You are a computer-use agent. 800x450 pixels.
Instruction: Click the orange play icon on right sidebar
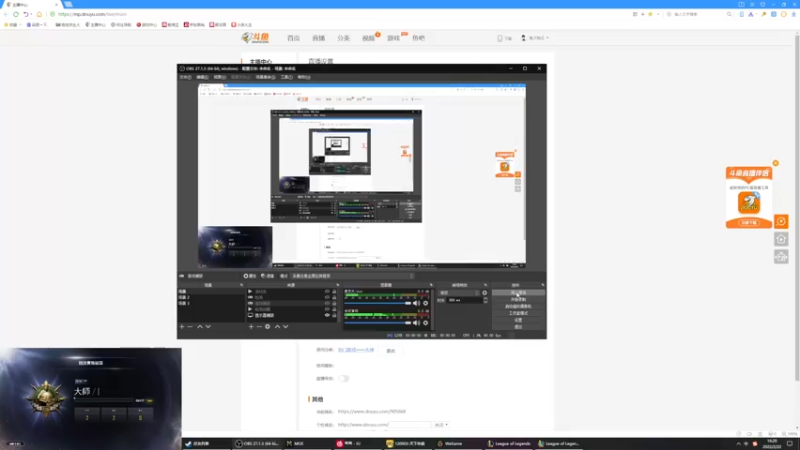781,221
